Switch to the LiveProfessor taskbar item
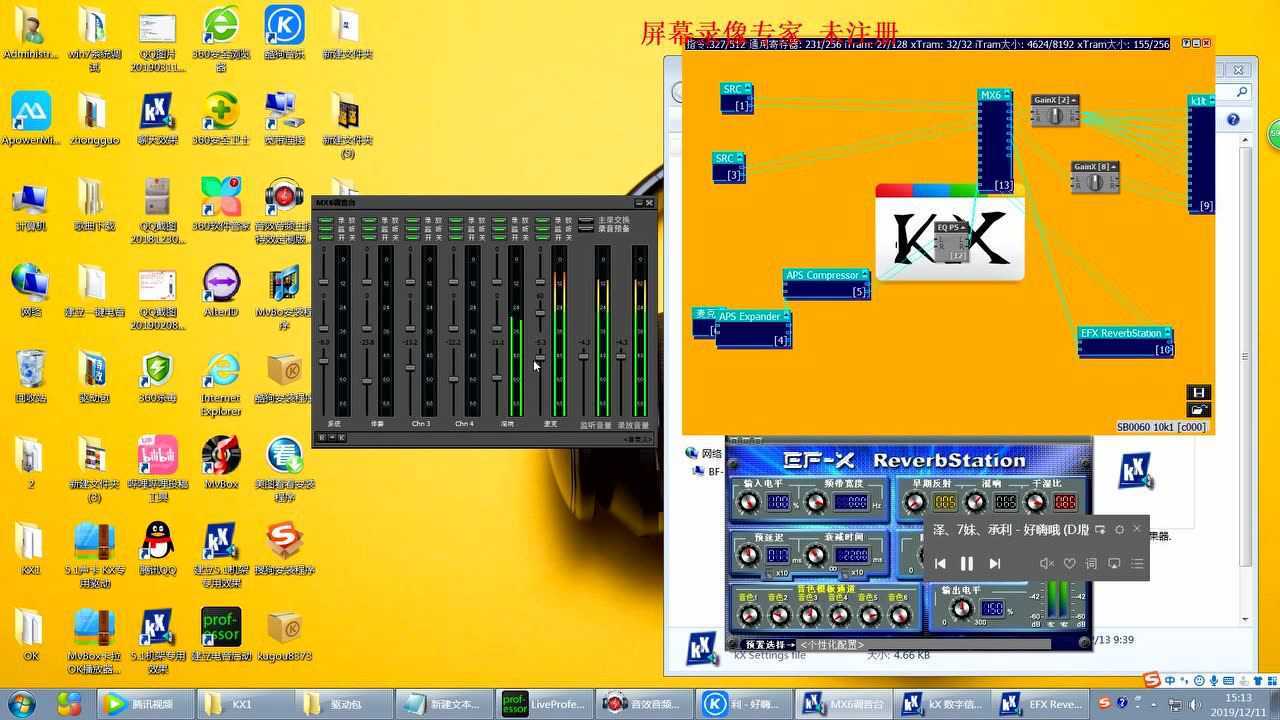 pyautogui.click(x=544, y=704)
